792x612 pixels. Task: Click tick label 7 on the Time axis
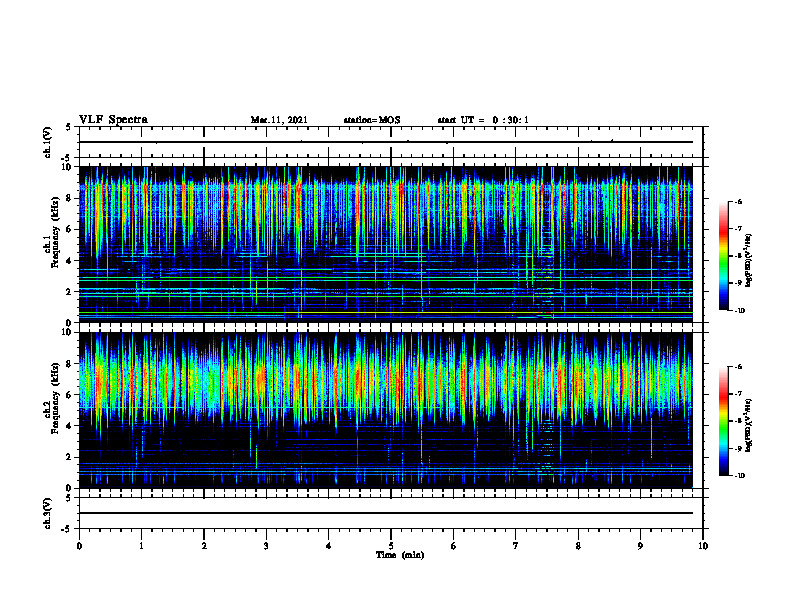coord(516,546)
